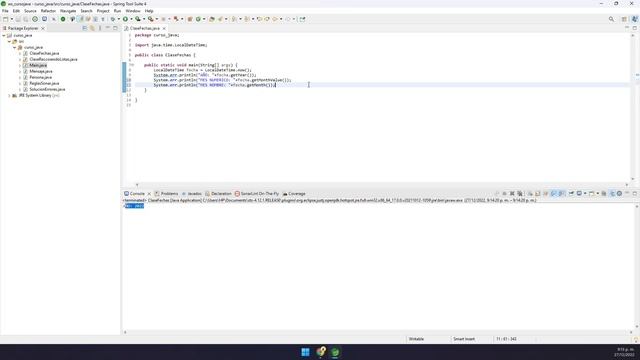Viewport: 640px width, 360px height.
Task: Click the New toolbar icon
Action: (5, 19)
